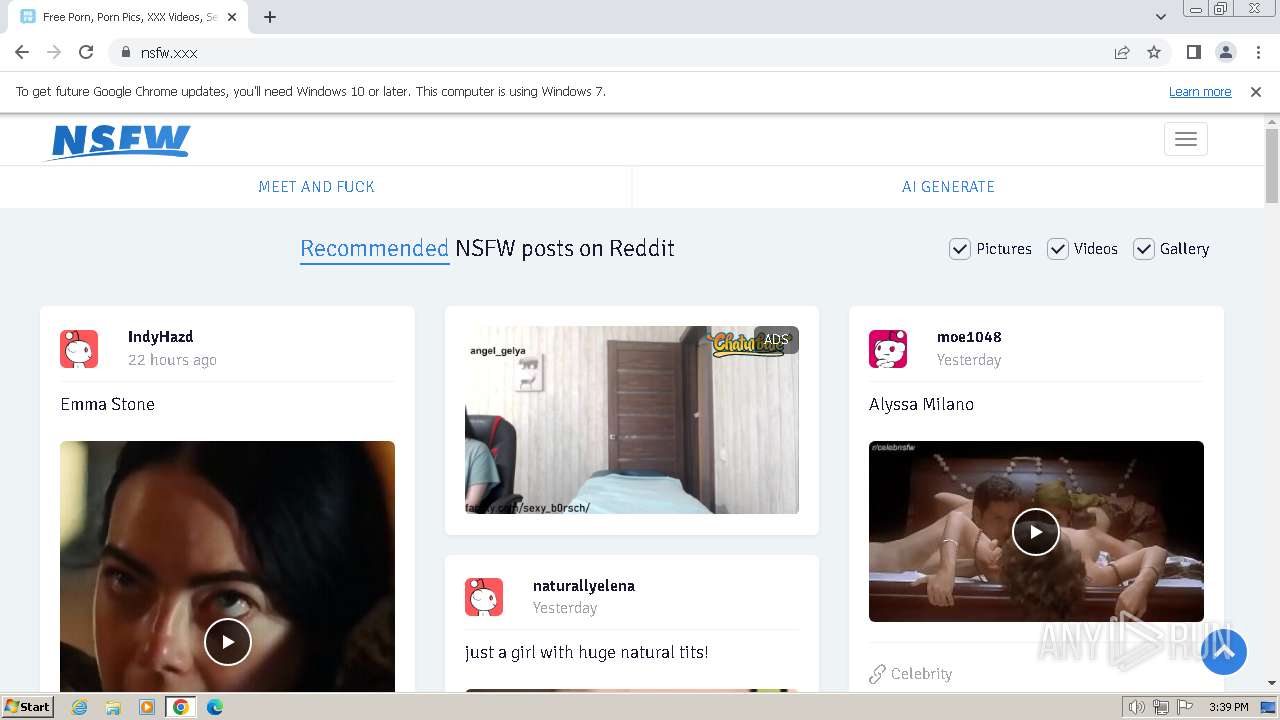
Task: Open the Learn more link
Action: point(1200,92)
